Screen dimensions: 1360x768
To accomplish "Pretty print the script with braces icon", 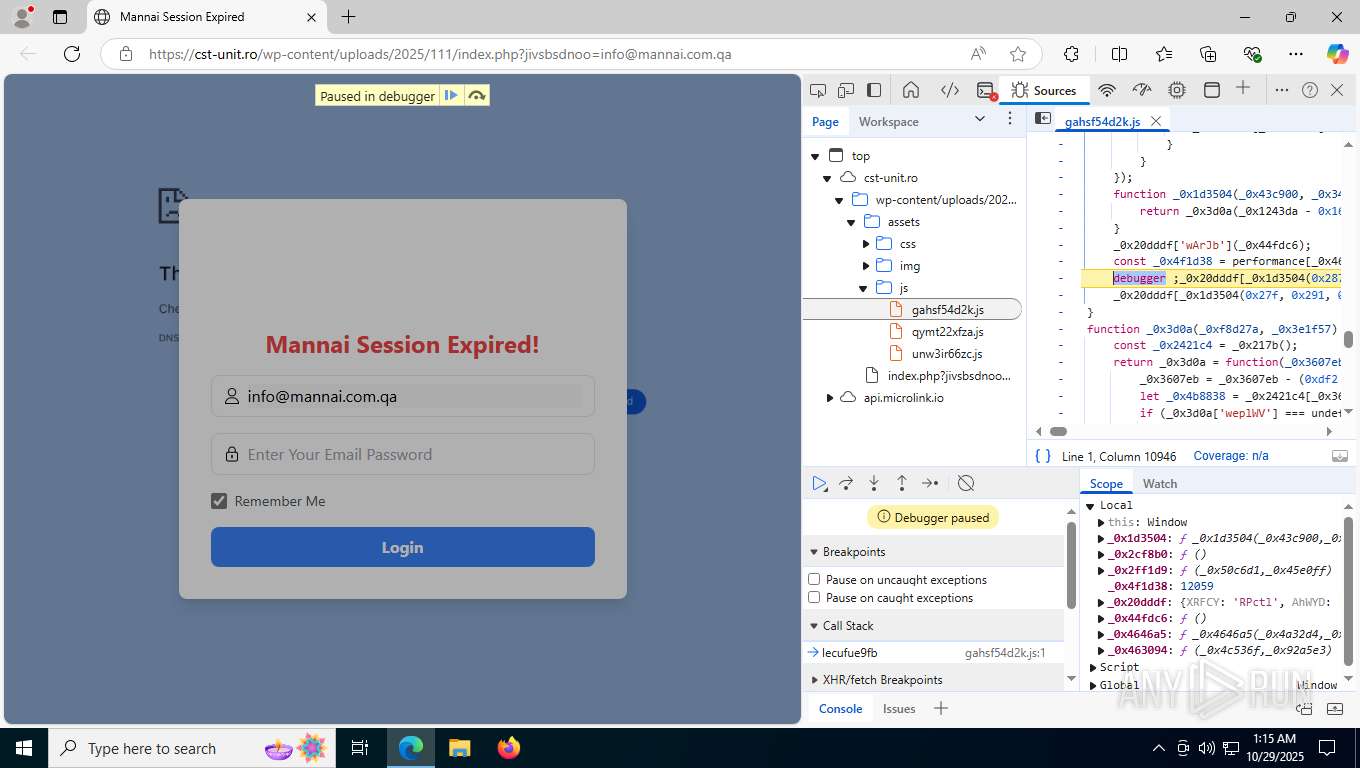I will tap(1043, 456).
